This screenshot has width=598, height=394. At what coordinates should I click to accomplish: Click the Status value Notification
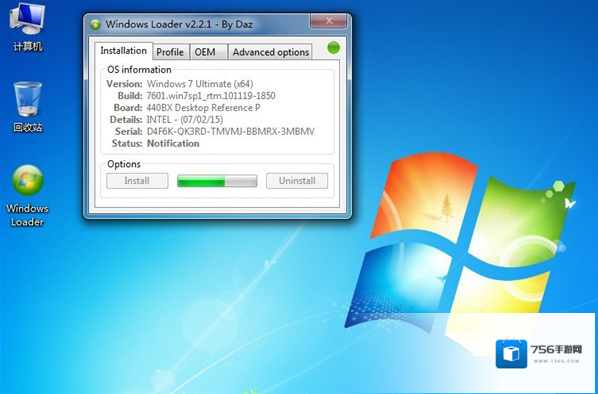(173, 143)
